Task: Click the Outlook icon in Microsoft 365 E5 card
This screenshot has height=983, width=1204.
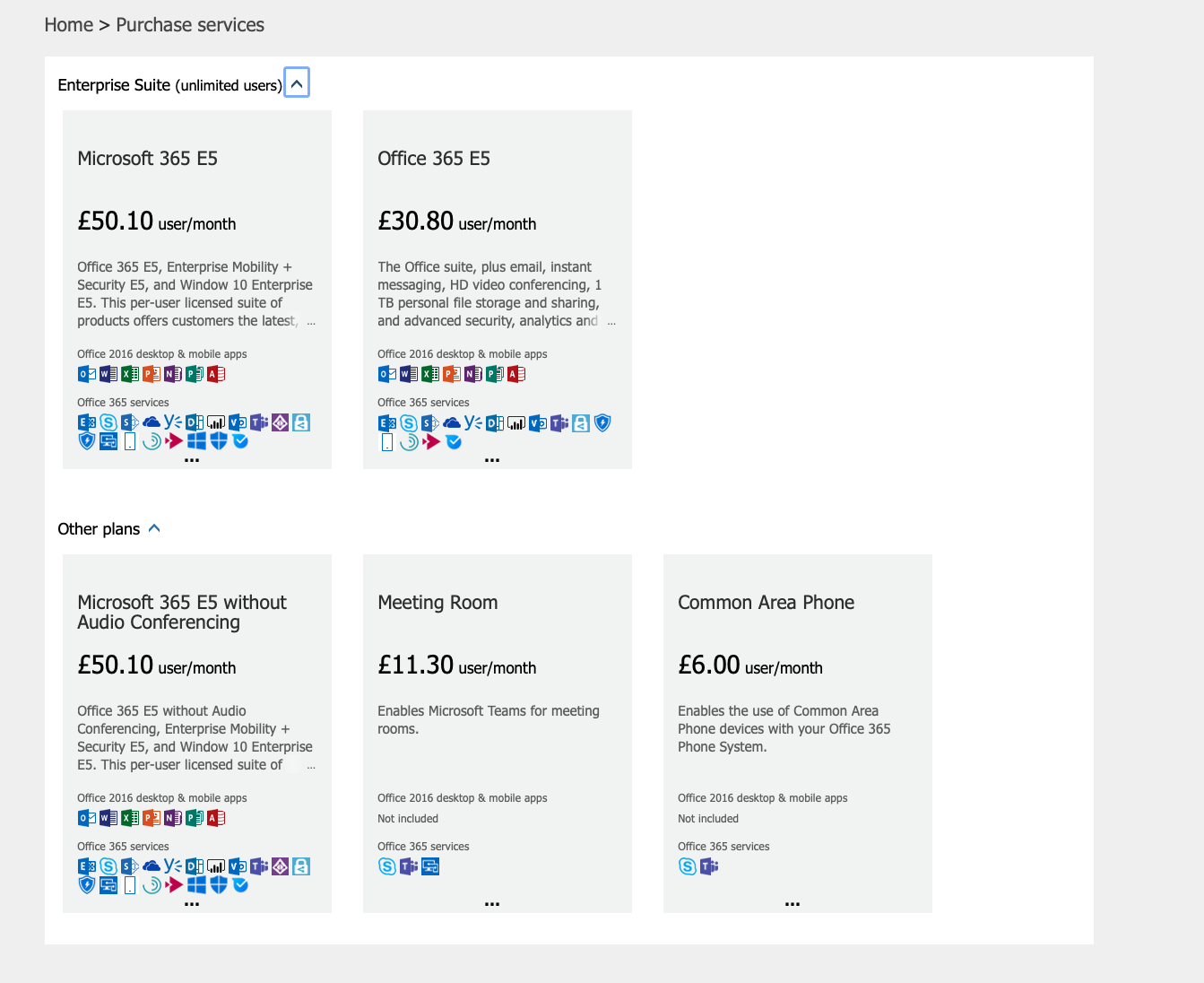Action: click(x=87, y=374)
